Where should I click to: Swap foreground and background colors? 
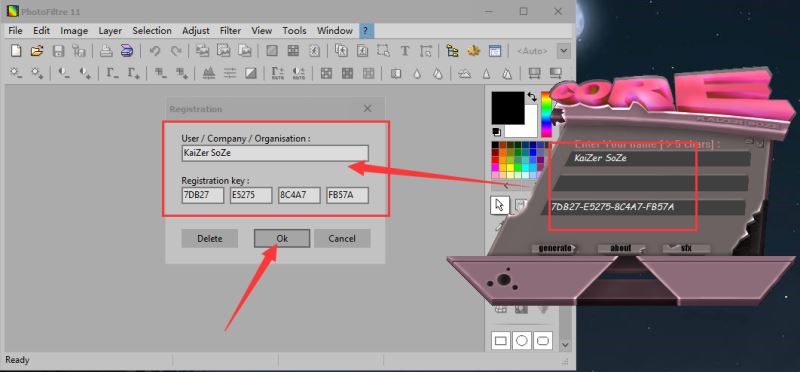tap(532, 96)
